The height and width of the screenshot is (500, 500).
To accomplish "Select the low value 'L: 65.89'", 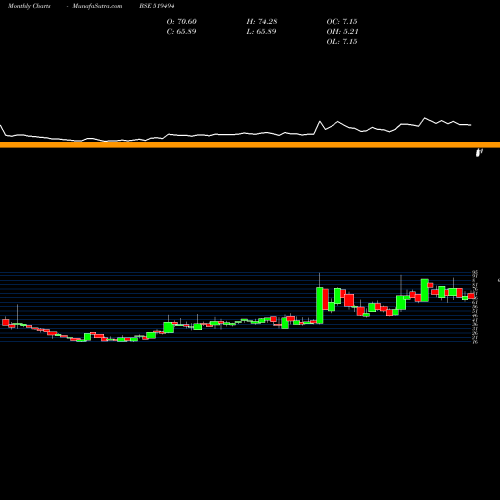I will tap(261, 32).
